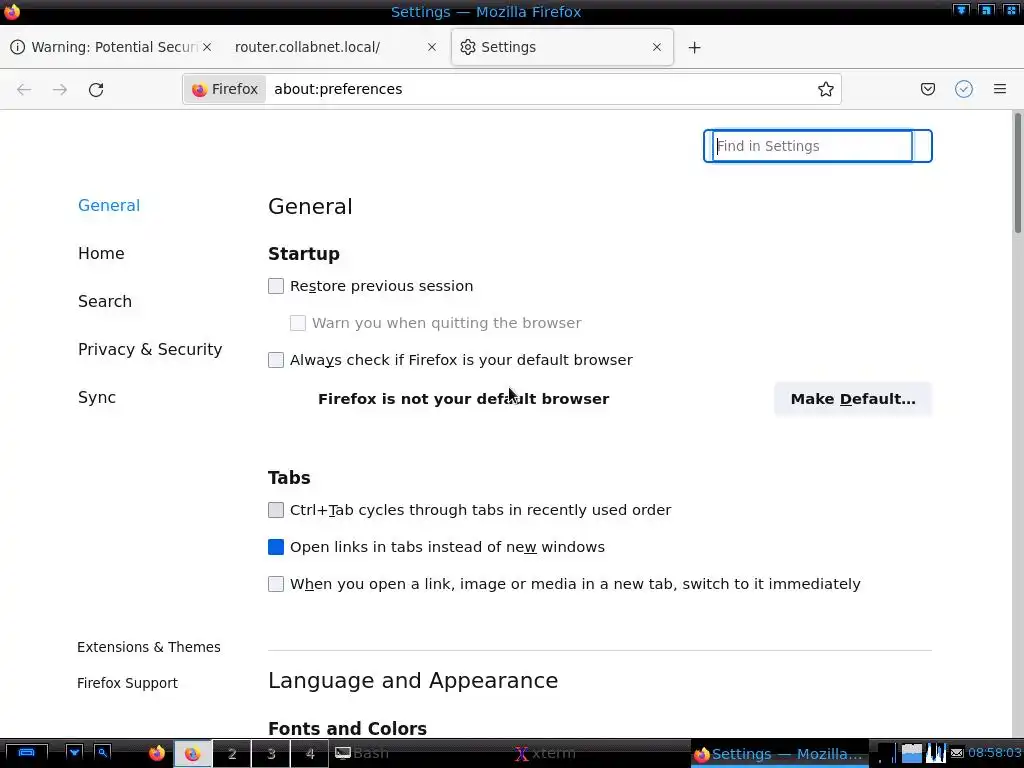Click Settings — Mozilla taskbar entry
The height and width of the screenshot is (768, 1024).
780,754
